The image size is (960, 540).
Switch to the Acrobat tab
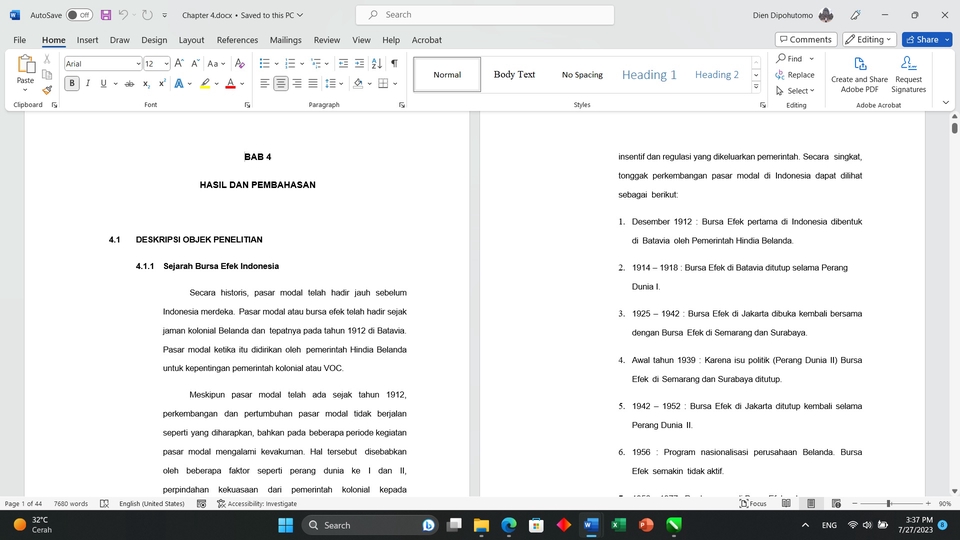[427, 40]
